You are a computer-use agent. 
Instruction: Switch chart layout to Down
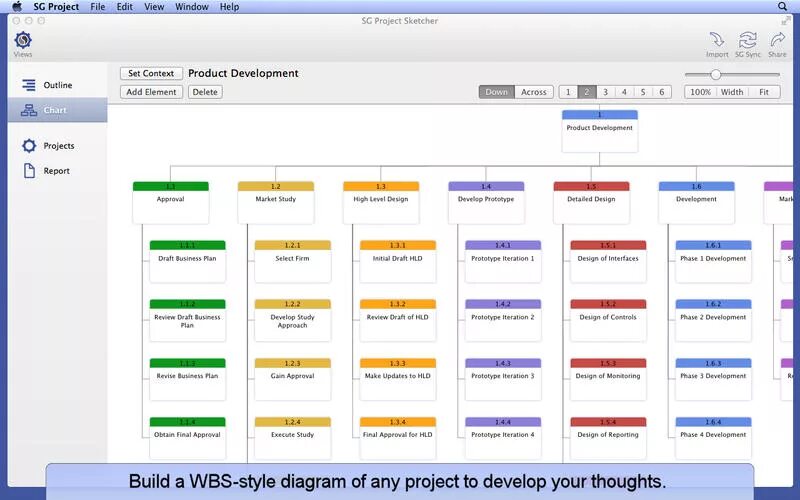496,92
